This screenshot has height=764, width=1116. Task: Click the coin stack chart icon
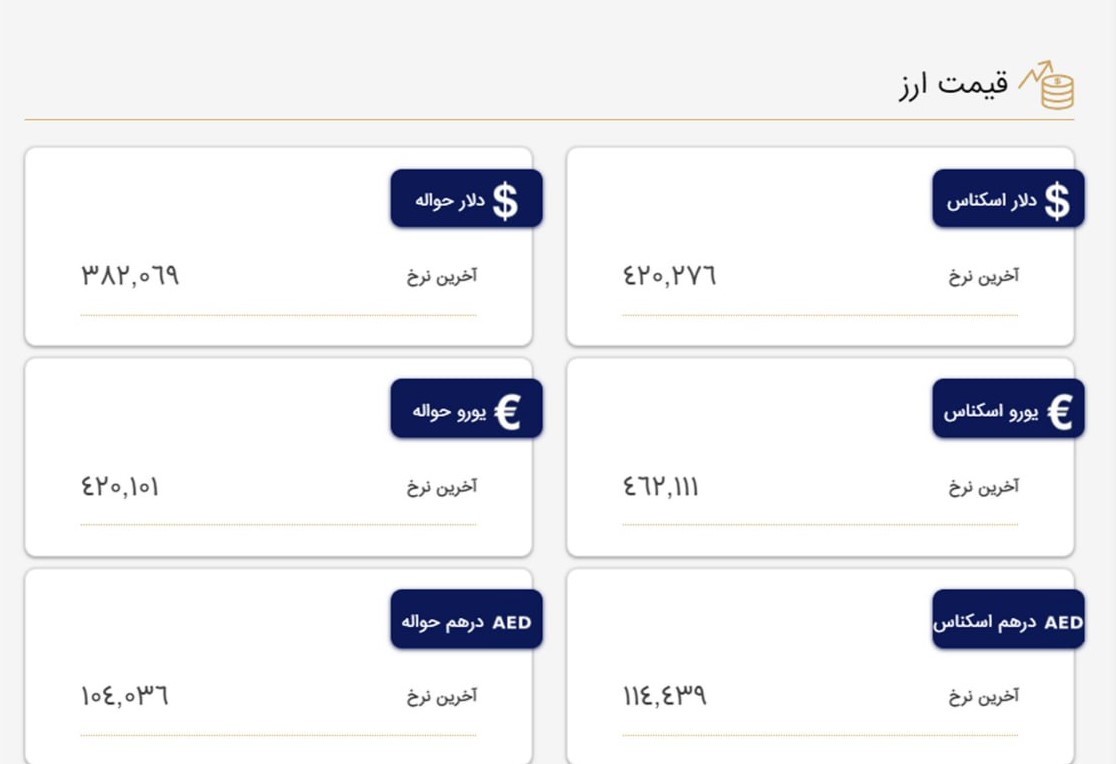tap(1047, 84)
